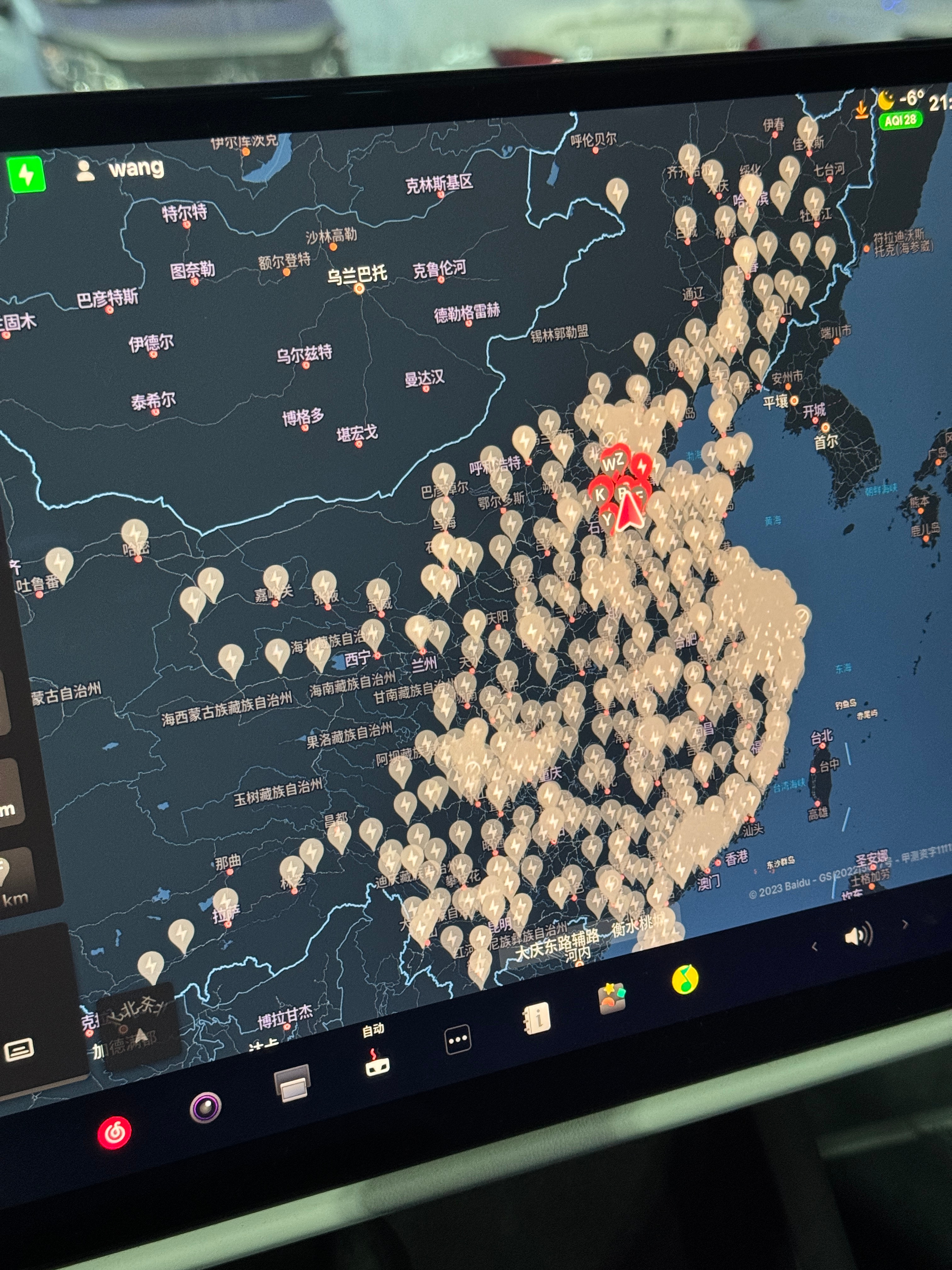Viewport: 952px width, 1270px height.
Task: Tap the 玉树藏族自治州 map label
Action: tap(278, 793)
